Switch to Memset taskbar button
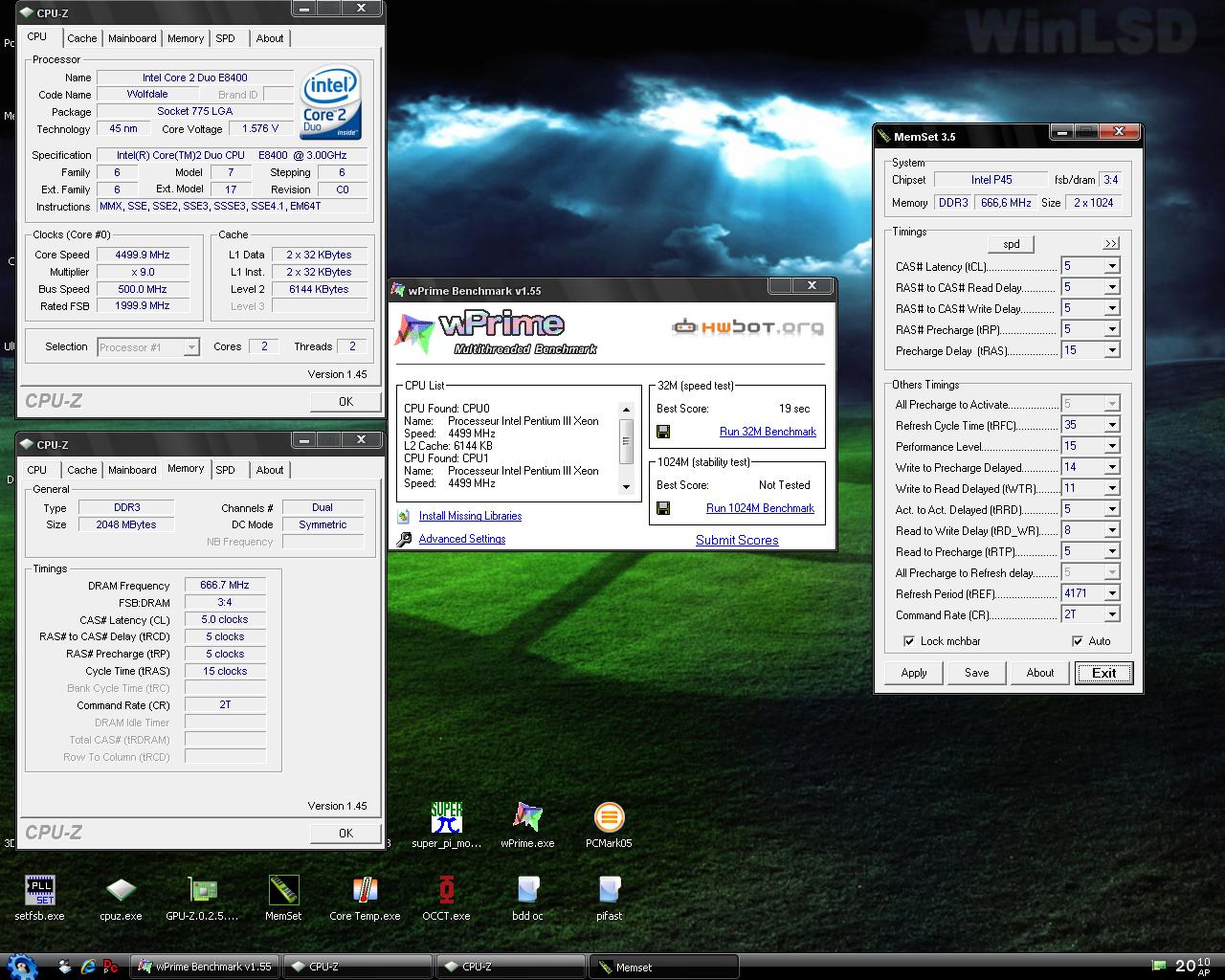 click(x=663, y=967)
